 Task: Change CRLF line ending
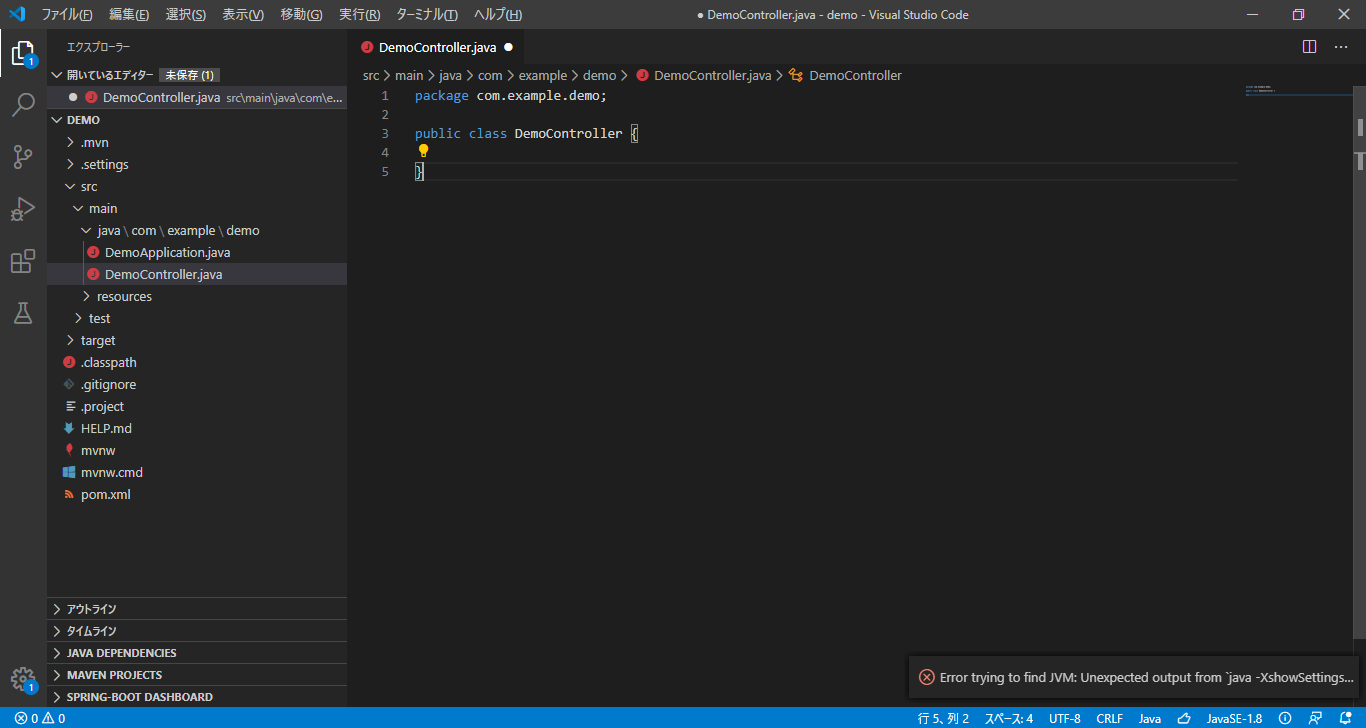pyautogui.click(x=1109, y=718)
